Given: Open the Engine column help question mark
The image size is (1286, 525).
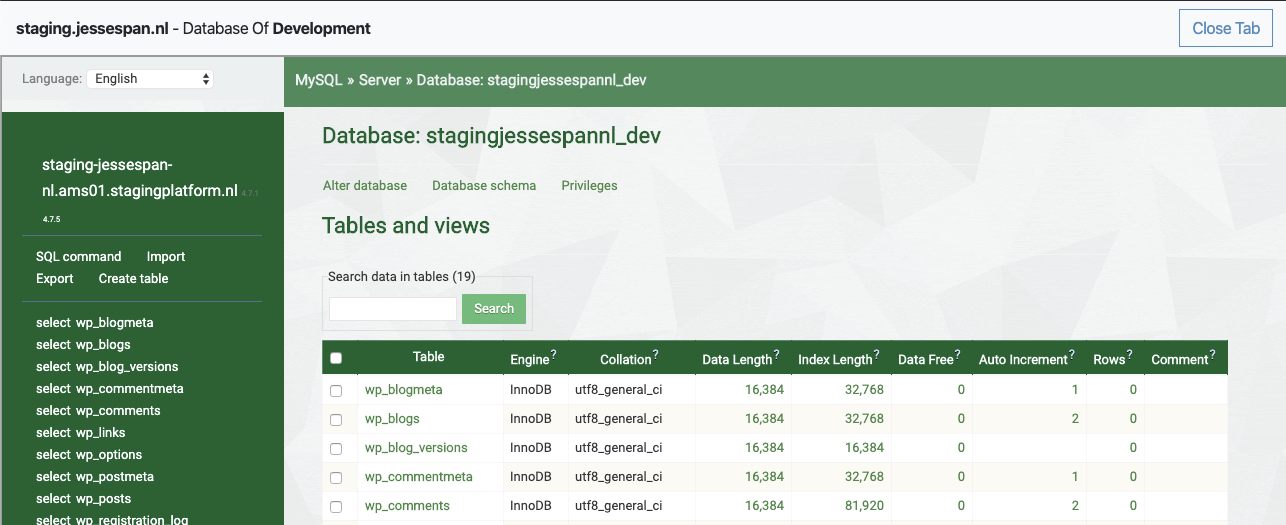Looking at the screenshot, I should (x=553, y=354).
